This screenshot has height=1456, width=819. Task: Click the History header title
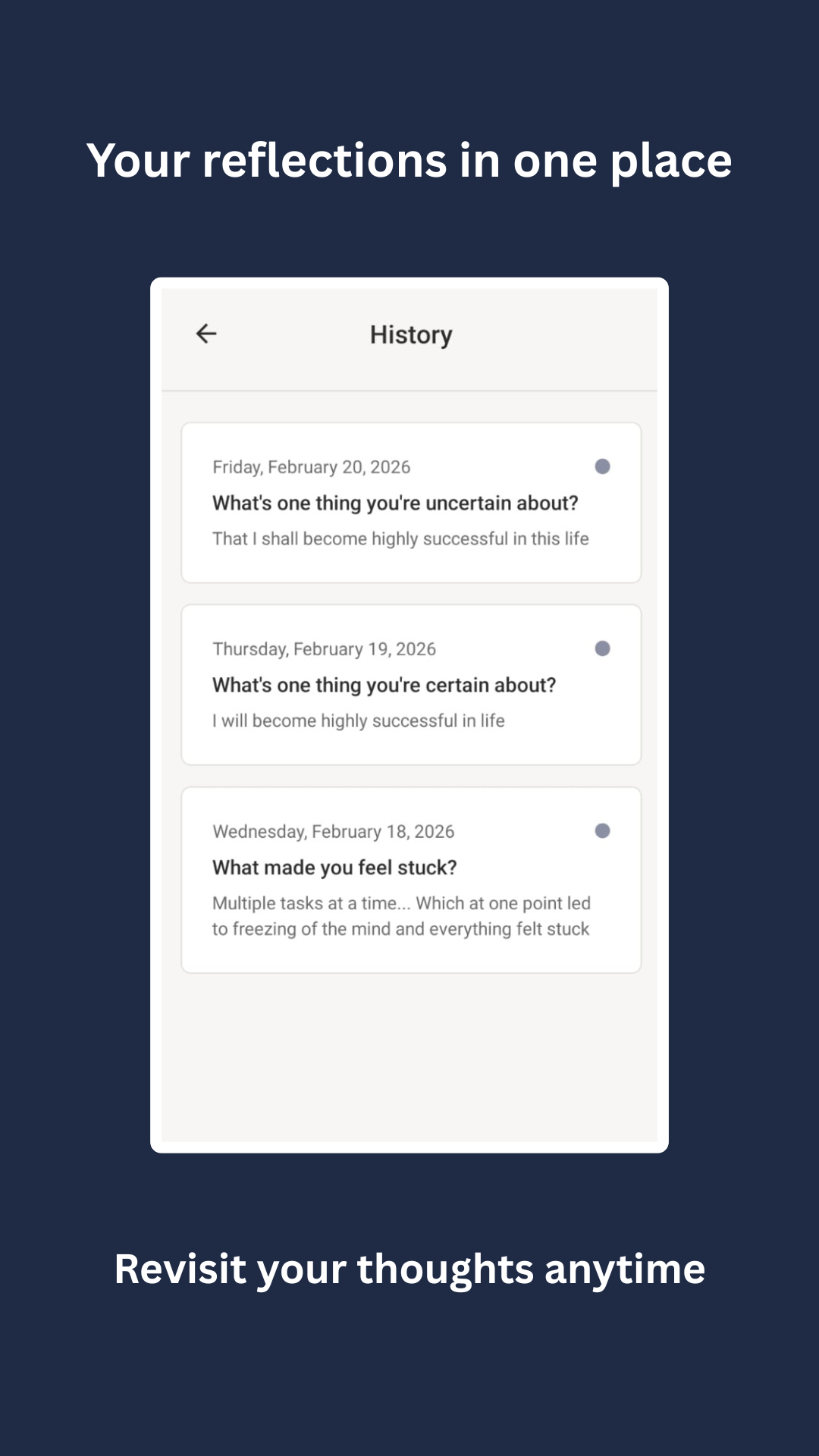point(411,334)
